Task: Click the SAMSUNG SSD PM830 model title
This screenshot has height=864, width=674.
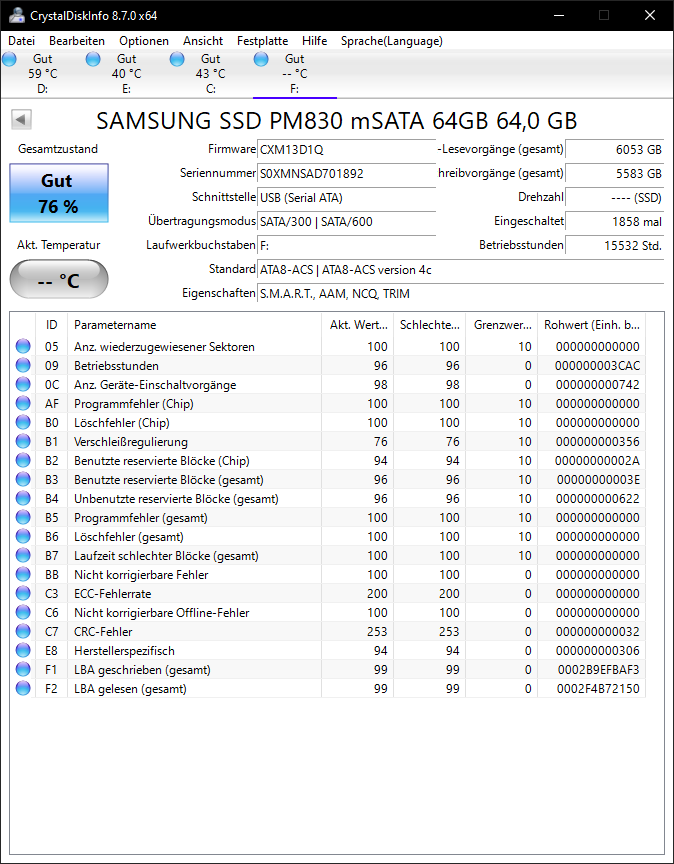Action: pos(337,121)
